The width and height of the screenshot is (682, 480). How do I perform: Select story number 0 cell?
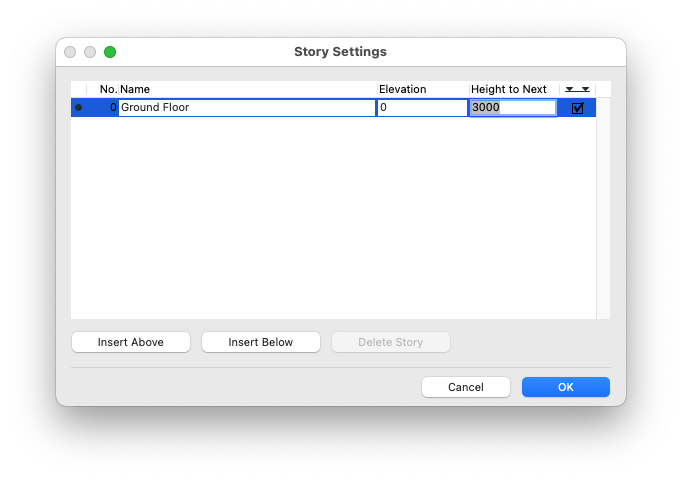click(x=104, y=108)
